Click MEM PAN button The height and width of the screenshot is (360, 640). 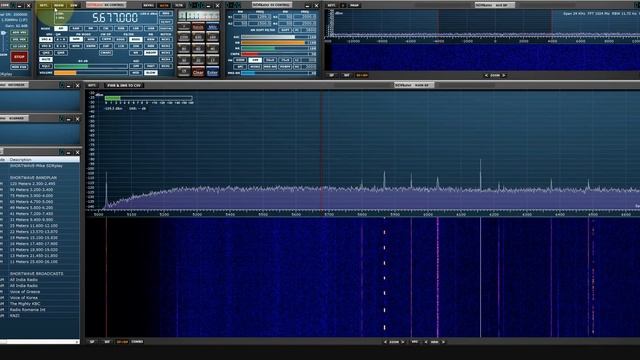19,67
